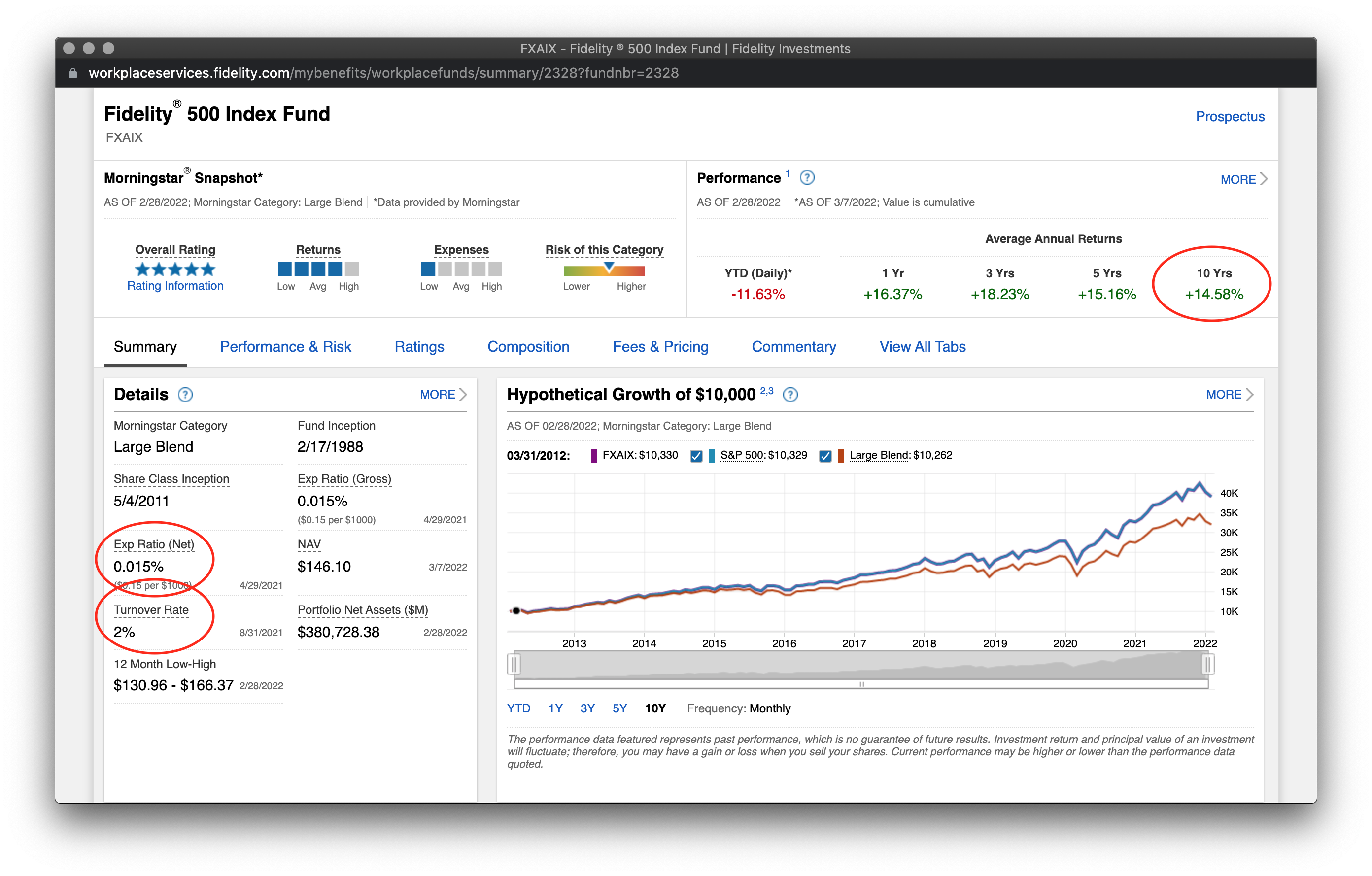Click the lock icon in address bar
Image resolution: width=1372 pixels, height=876 pixels.
[72, 73]
